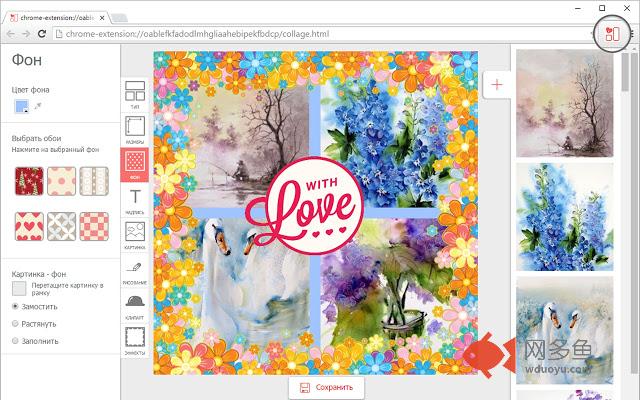Viewport: 640px width, 400px height.
Task: Choose the pink polka dot wallpaper
Action: (62, 181)
